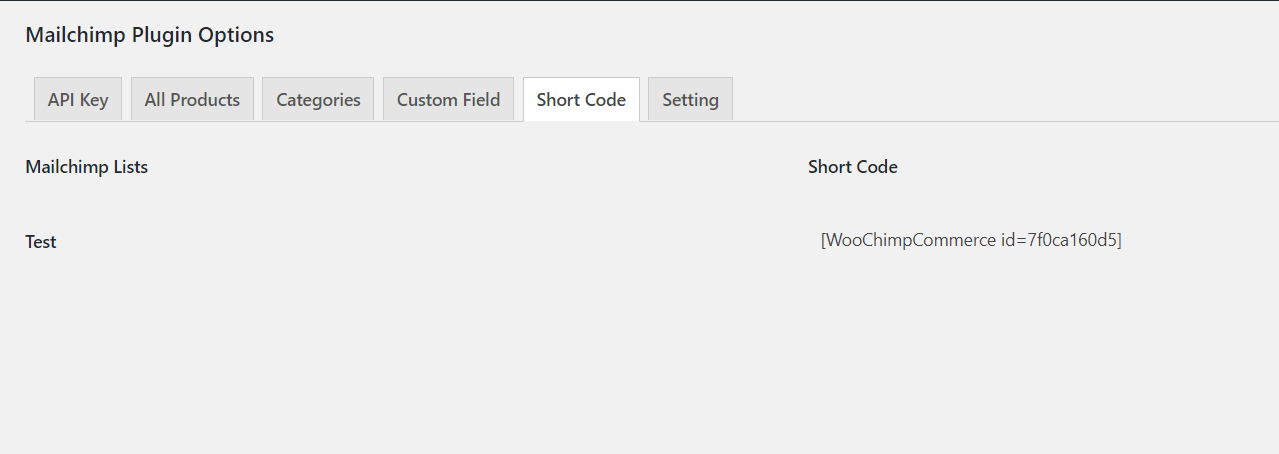Click the word "Code" in column header
This screenshot has width=1279, height=454.
tap(876, 167)
